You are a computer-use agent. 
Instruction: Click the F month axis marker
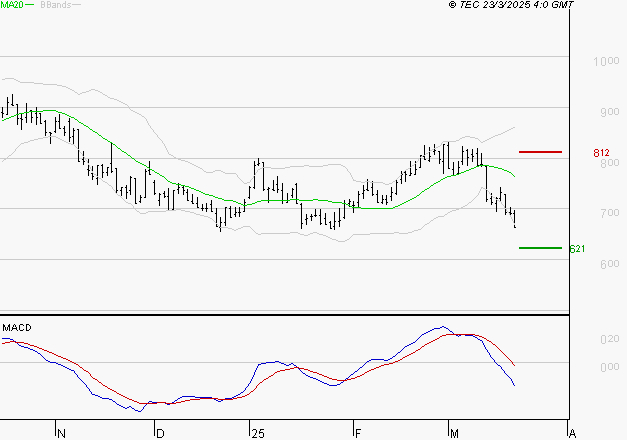click(358, 434)
